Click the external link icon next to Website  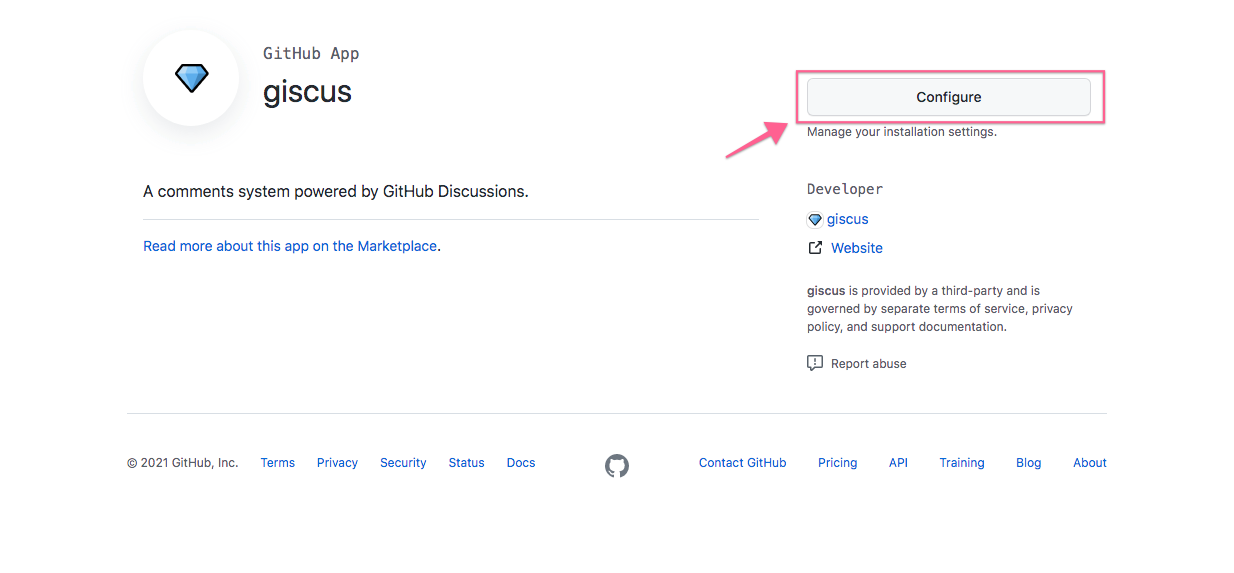815,247
